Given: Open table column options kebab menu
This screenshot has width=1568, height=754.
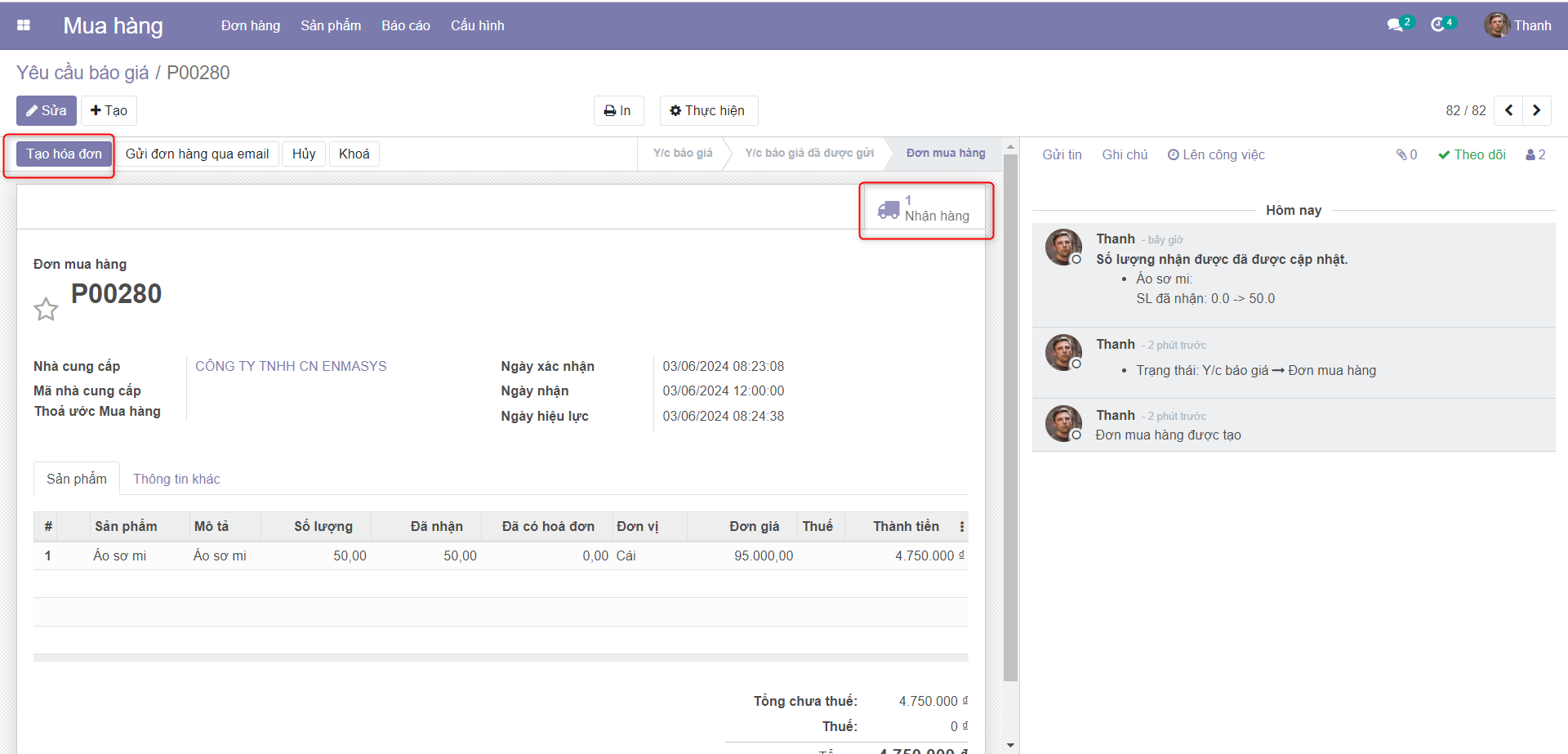Looking at the screenshot, I should click(x=961, y=527).
